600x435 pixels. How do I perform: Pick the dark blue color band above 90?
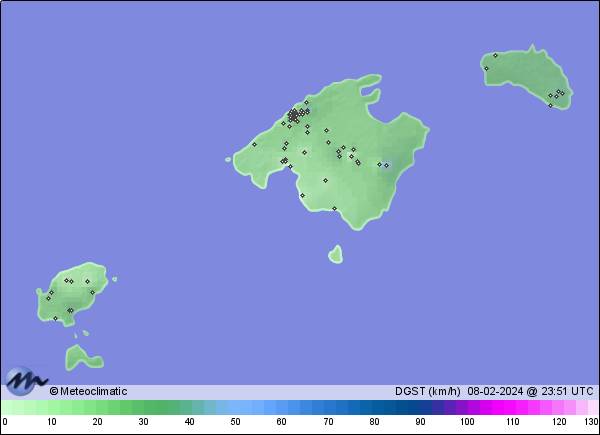tap(420, 408)
